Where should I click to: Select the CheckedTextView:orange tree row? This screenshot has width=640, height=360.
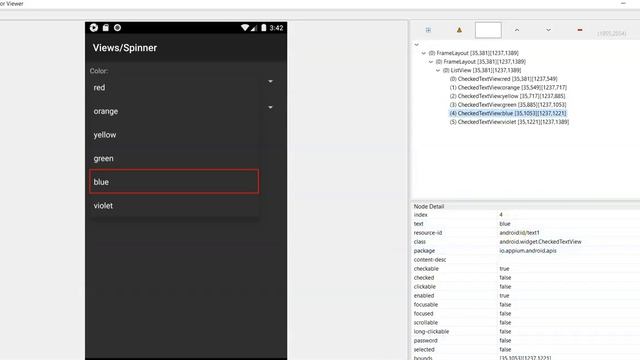pyautogui.click(x=508, y=87)
